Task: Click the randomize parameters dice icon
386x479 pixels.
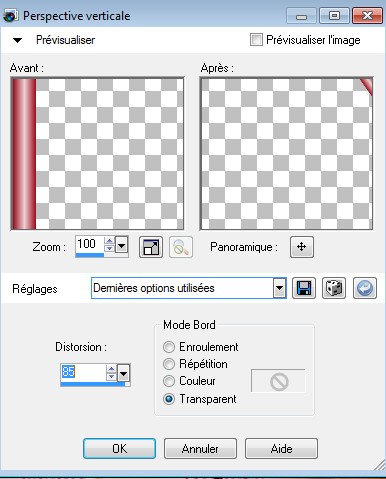Action: click(x=334, y=288)
